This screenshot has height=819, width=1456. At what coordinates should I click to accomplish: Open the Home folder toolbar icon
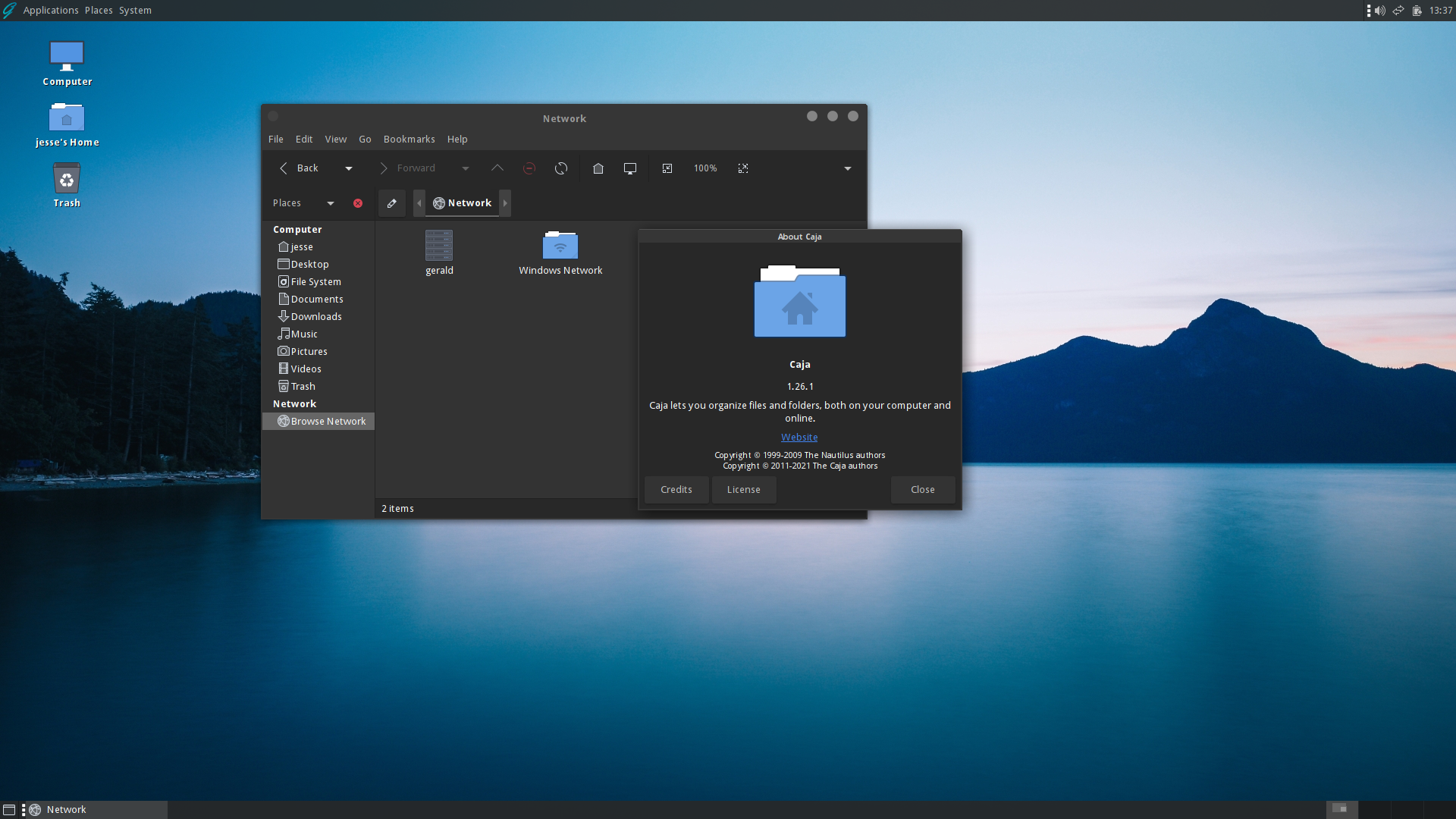(598, 168)
